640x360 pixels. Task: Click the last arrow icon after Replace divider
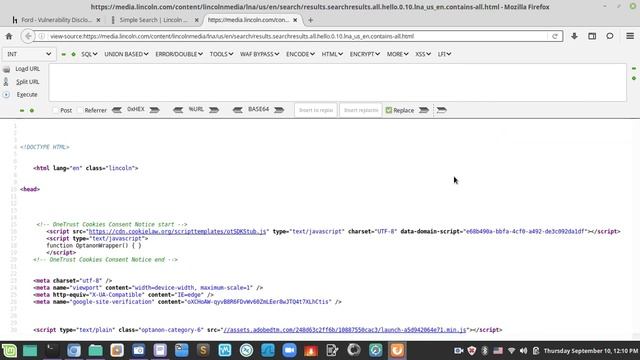point(441,110)
